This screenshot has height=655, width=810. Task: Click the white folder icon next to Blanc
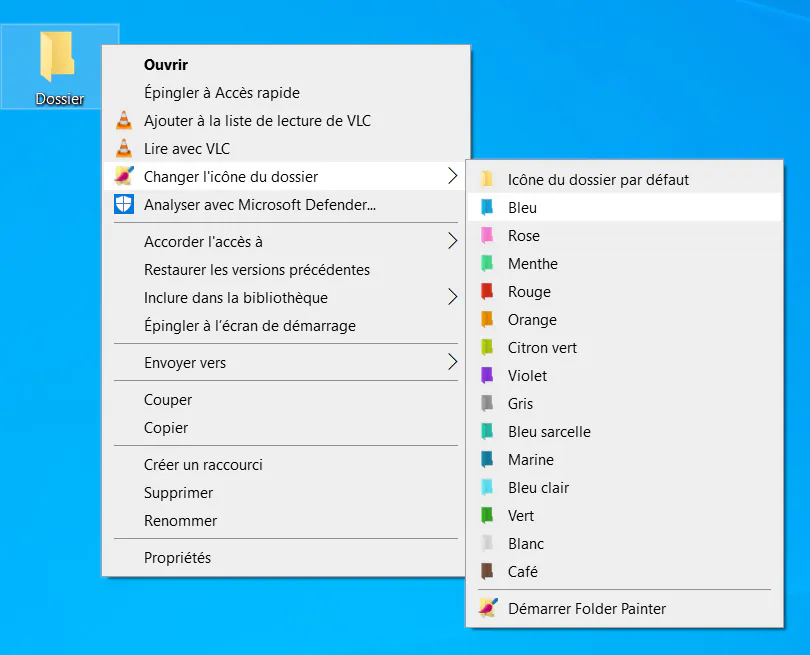(x=487, y=543)
